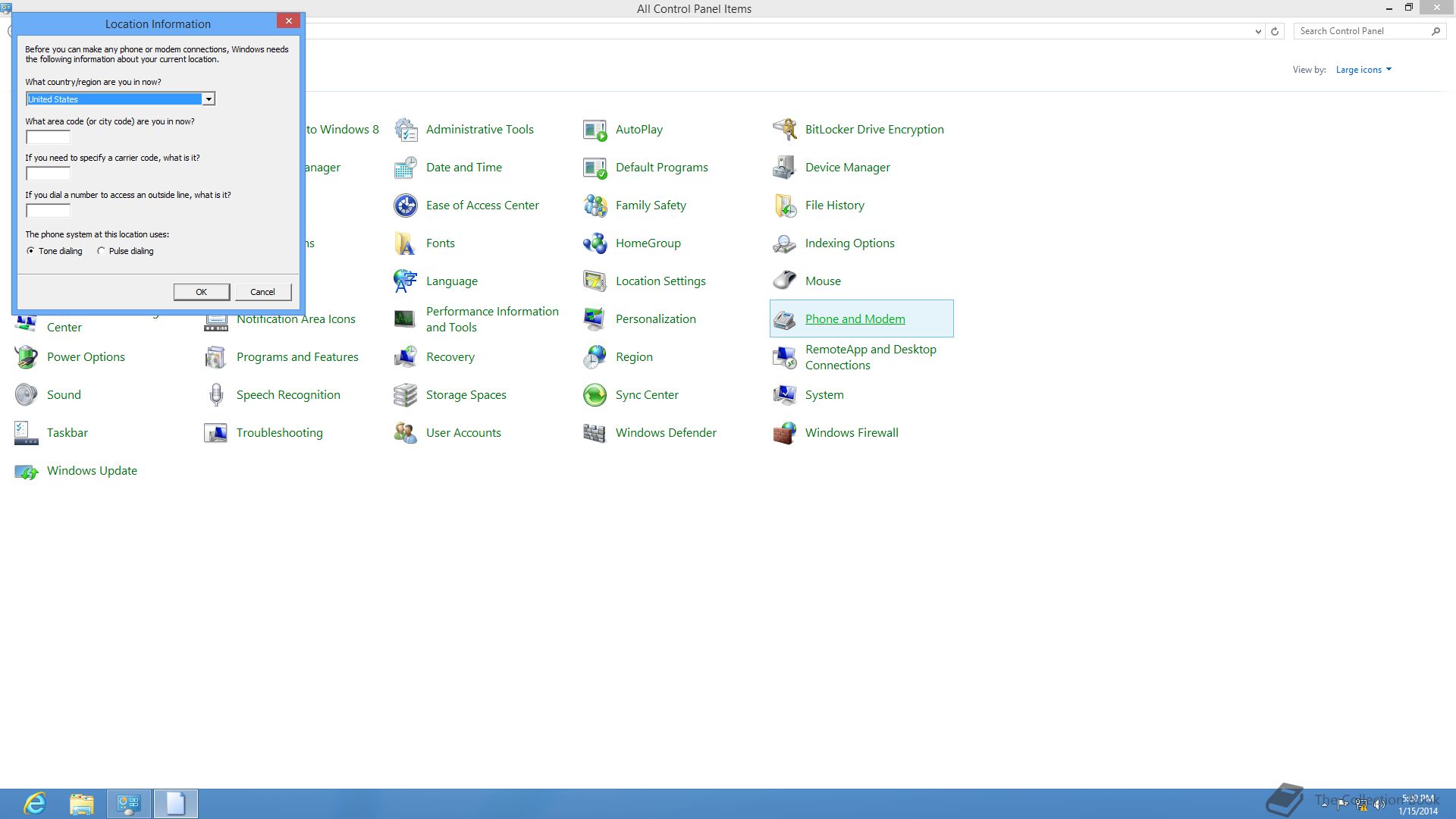The width and height of the screenshot is (1456, 819).
Task: Open the Sync Center icon
Action: (x=595, y=395)
